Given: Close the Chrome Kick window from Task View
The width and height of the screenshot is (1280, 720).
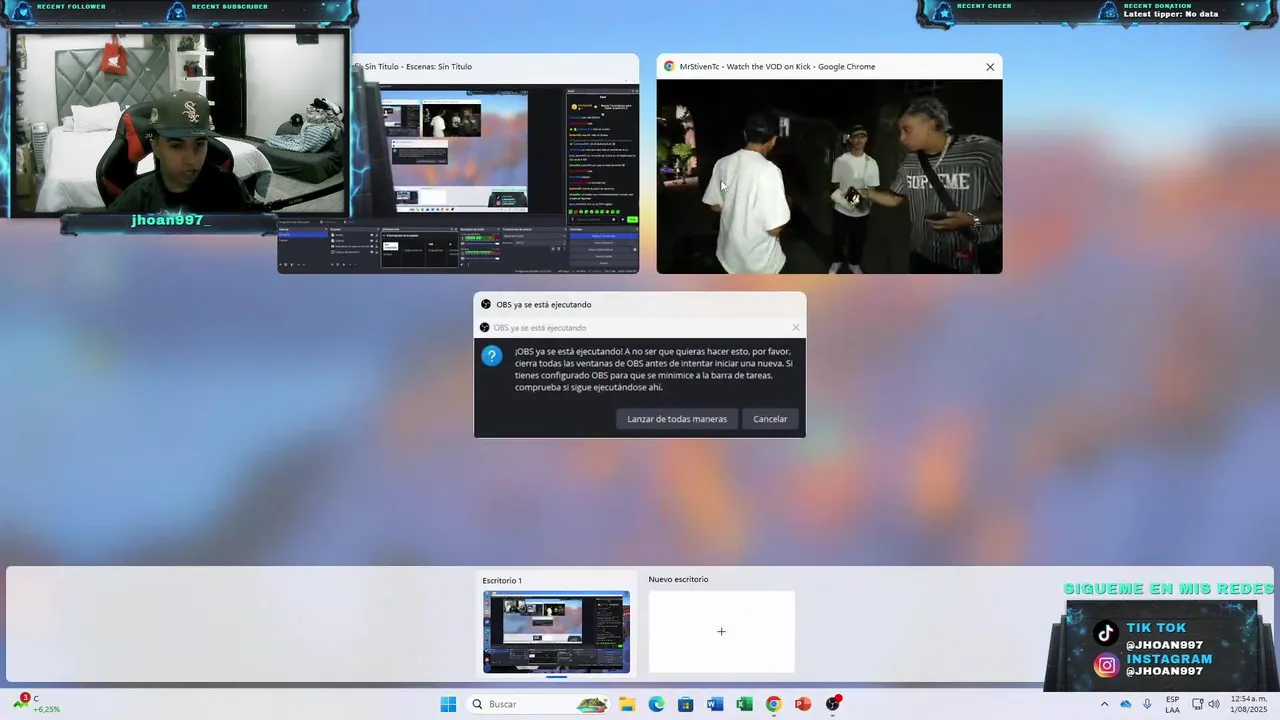Looking at the screenshot, I should (x=990, y=67).
